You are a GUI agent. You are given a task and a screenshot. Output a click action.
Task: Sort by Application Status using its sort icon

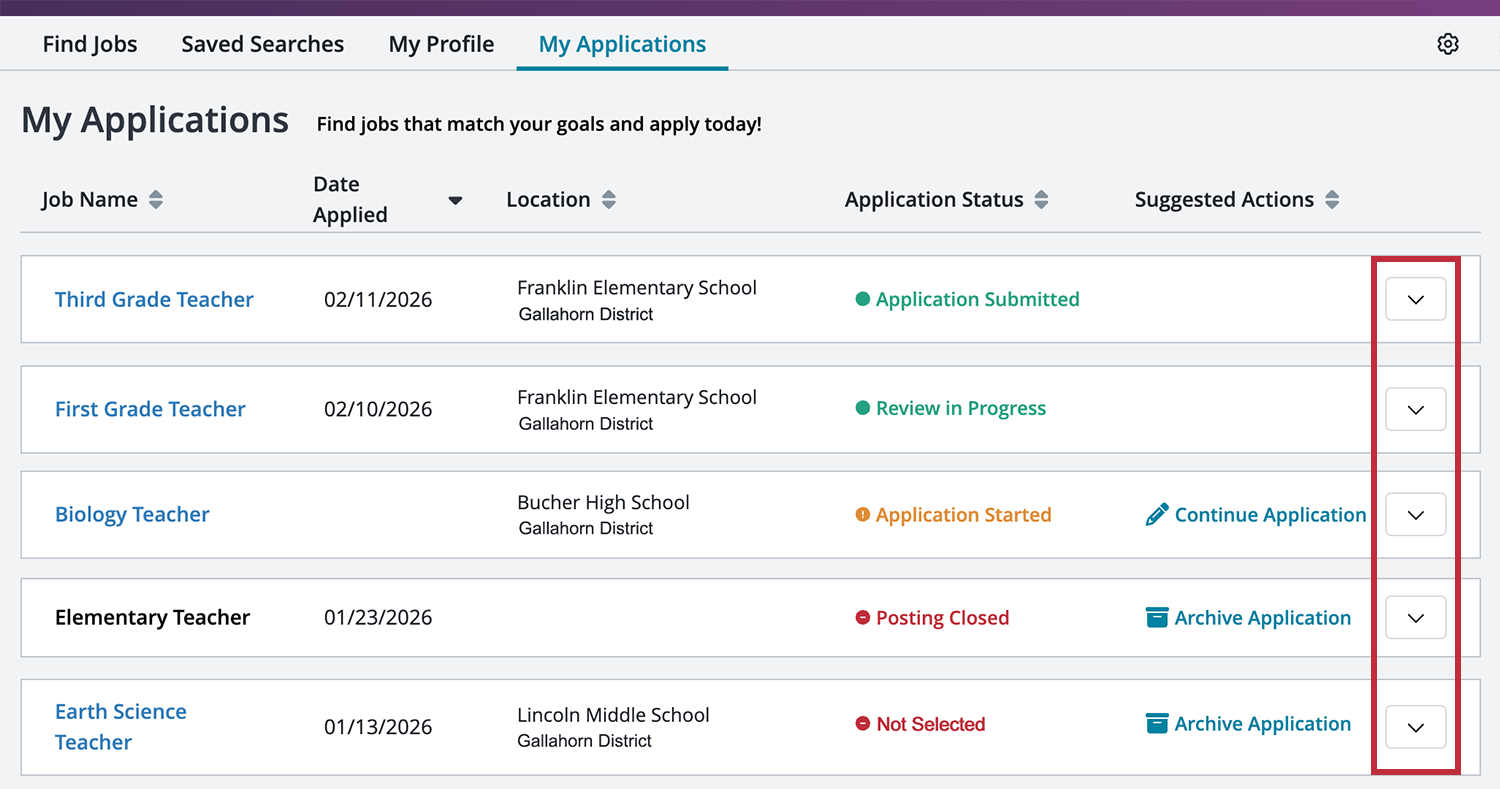pos(1042,199)
